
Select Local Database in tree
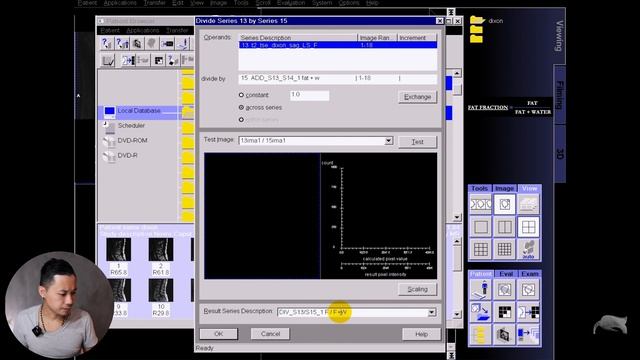pos(139,111)
